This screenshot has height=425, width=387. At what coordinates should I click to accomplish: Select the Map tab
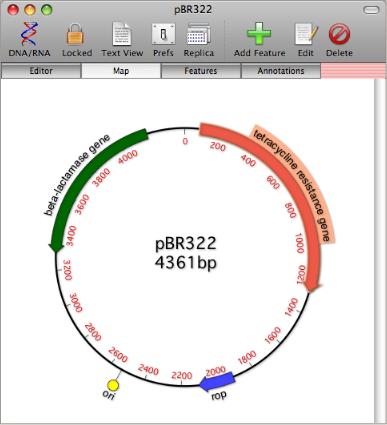tap(121, 71)
